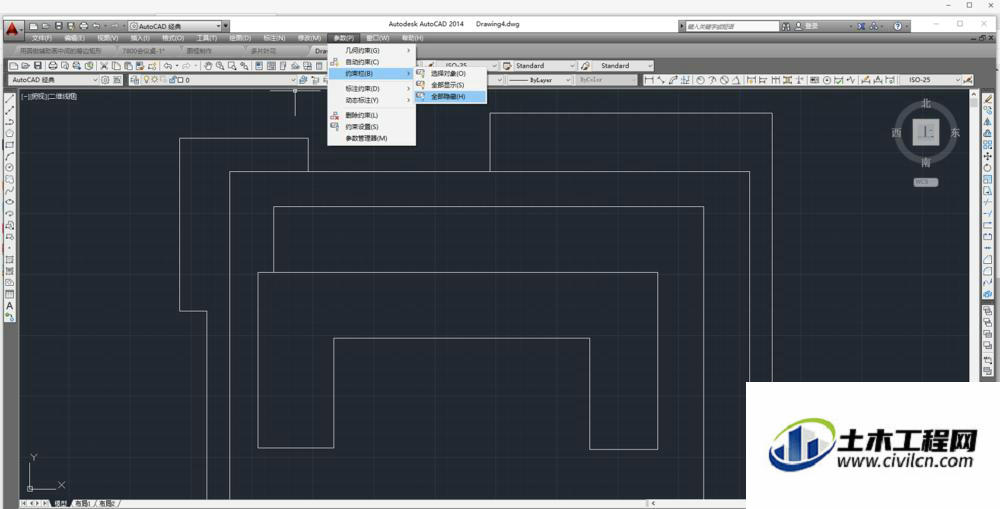The image size is (1000, 509).
Task: Select 全部显示(S) submenu item
Action: point(450,85)
